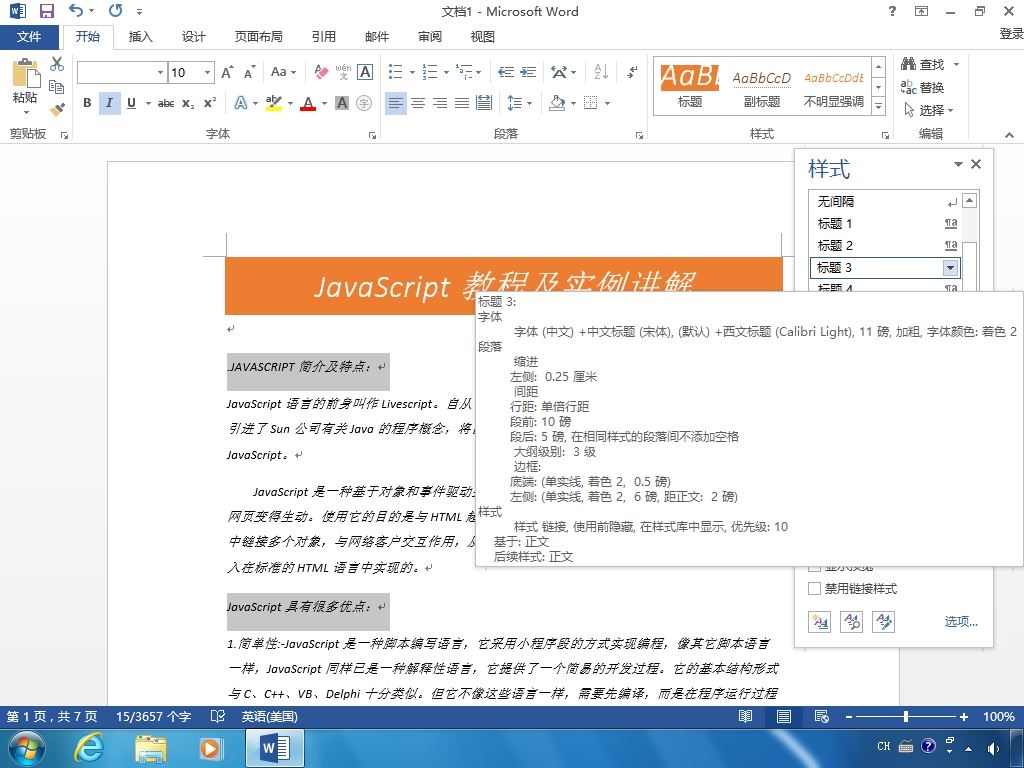Open the bullet list dropdown arrow

point(412,72)
